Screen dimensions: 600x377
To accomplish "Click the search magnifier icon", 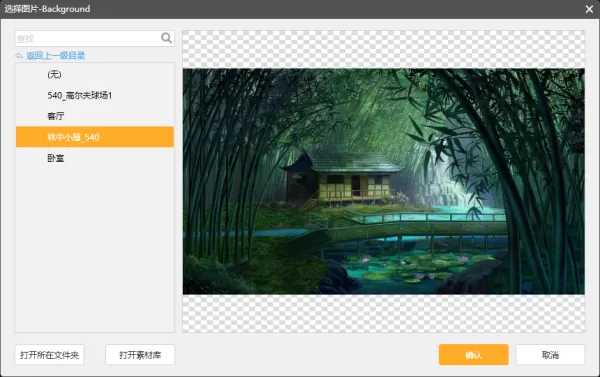I will 166,38.
